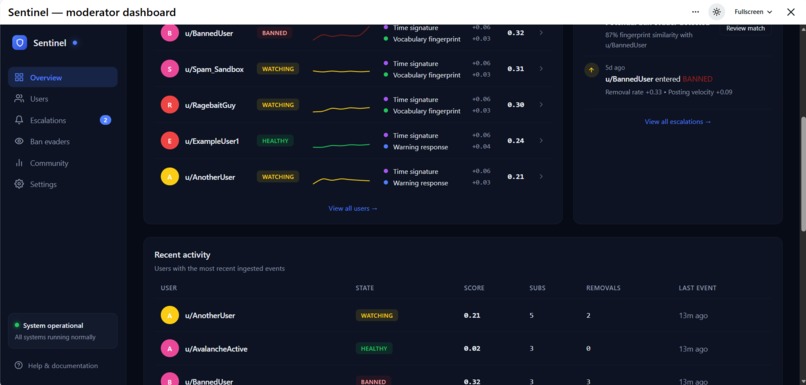806x385 pixels.
Task: Click the LAST EVENT column header
Action: [697, 288]
